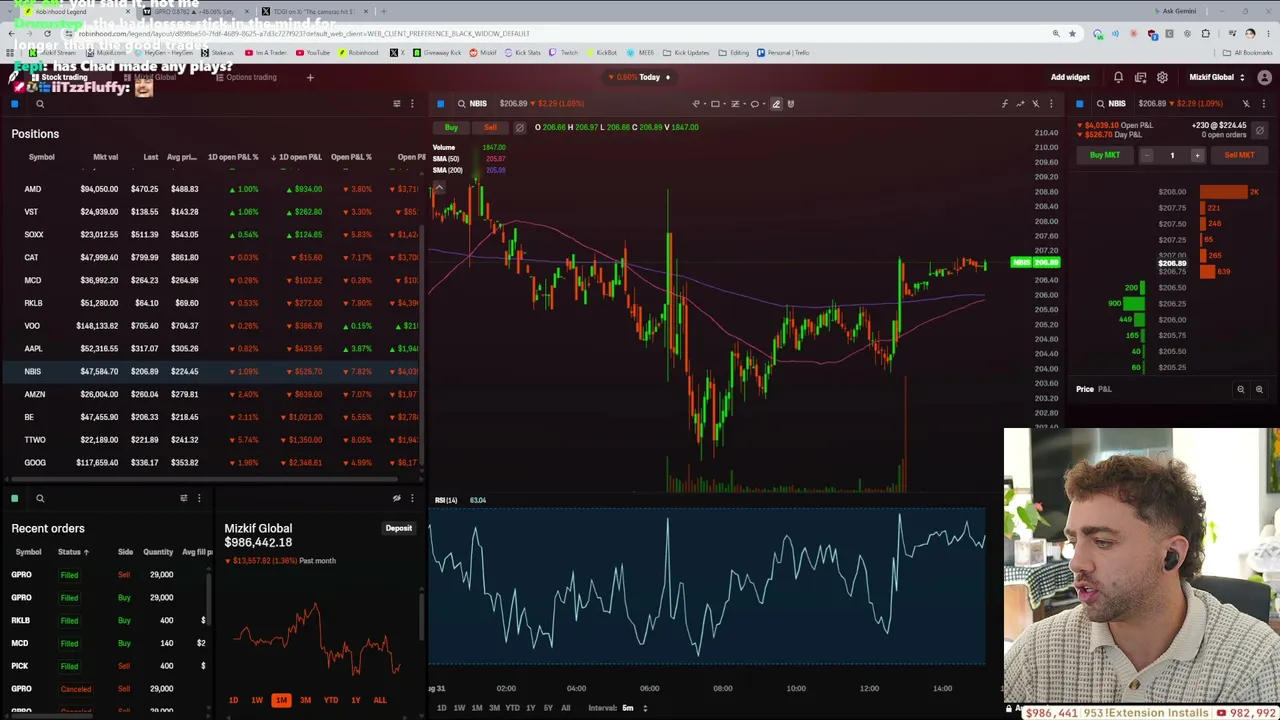Click the Deposit button
1280x720 pixels.
pyautogui.click(x=399, y=528)
